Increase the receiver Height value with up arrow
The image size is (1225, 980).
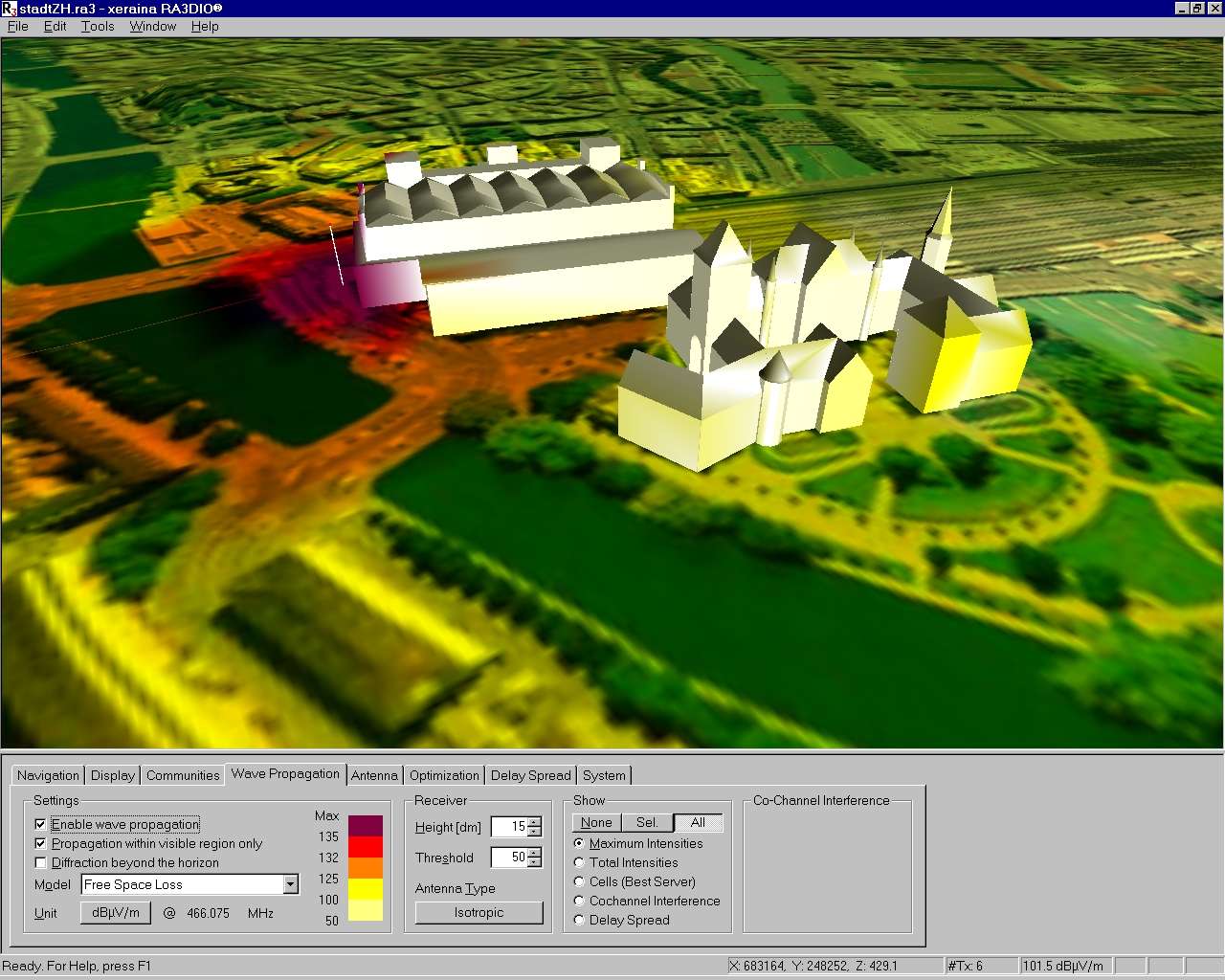534,822
